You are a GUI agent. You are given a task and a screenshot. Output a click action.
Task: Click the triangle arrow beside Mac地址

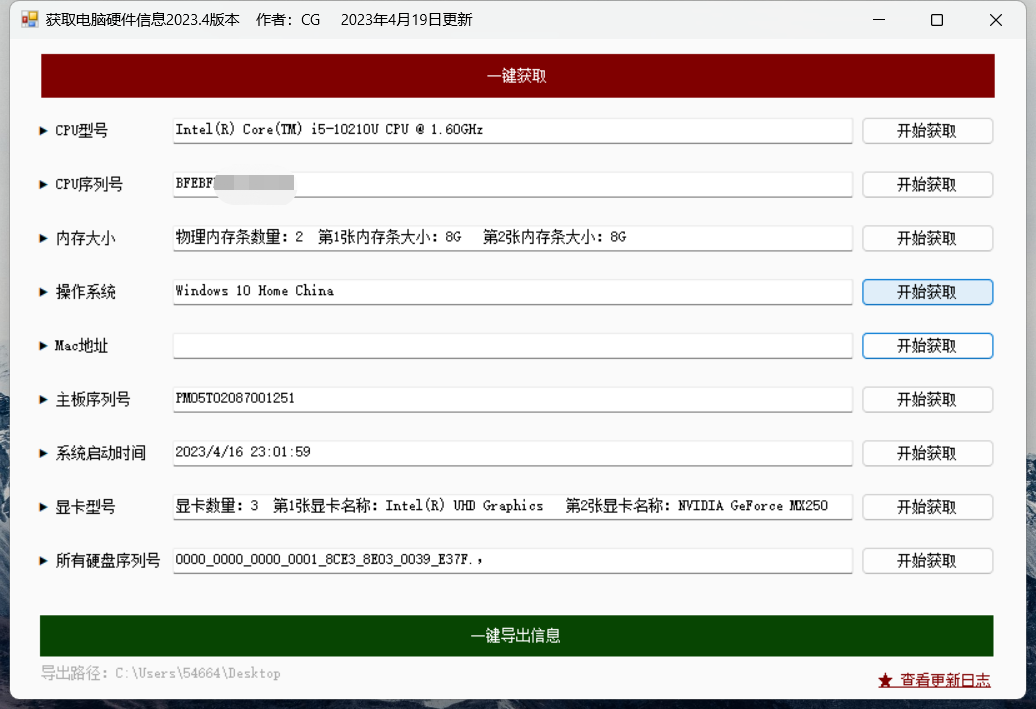point(44,346)
